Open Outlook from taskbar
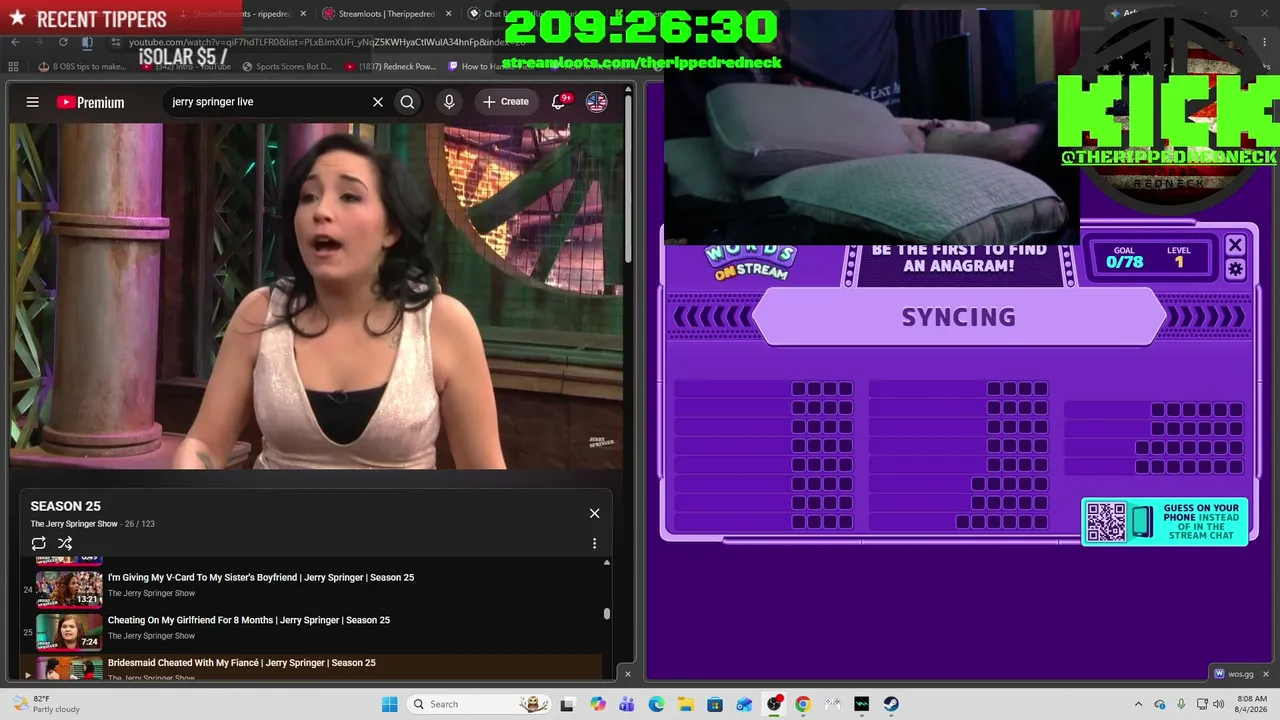The image size is (1280, 720). point(744,704)
